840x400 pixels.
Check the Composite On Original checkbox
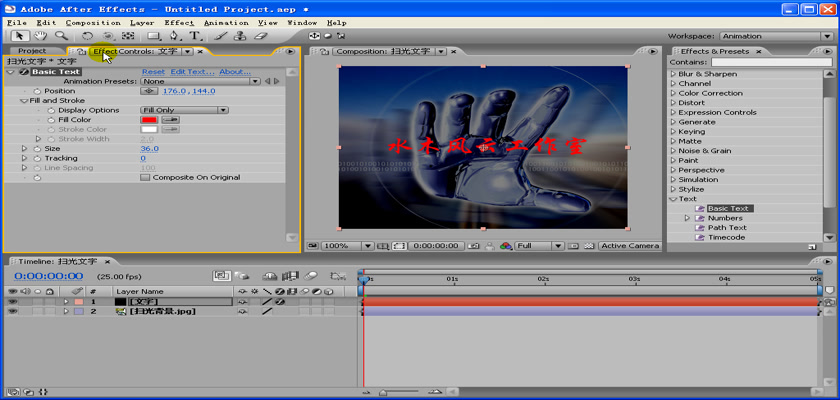145,177
